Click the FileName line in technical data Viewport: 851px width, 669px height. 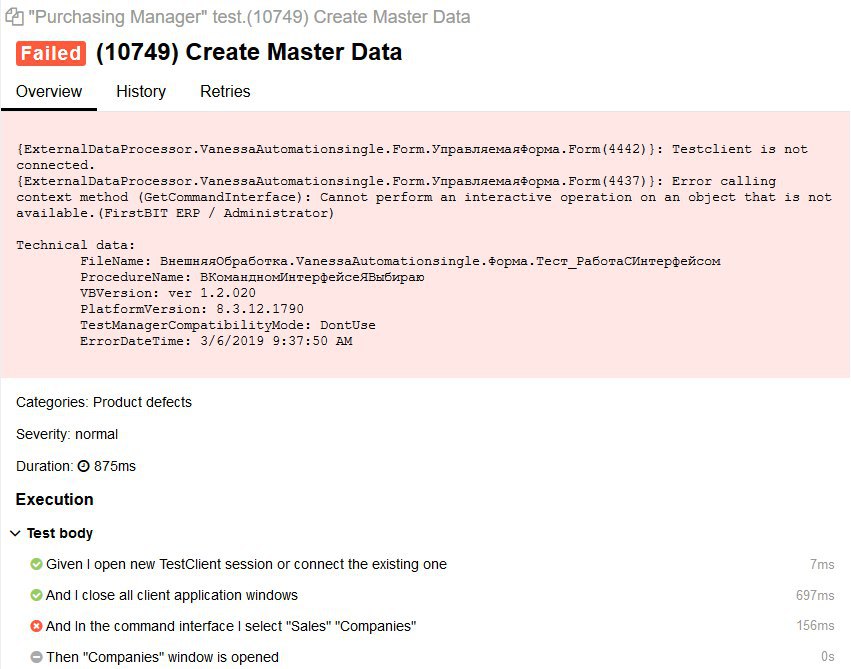click(x=401, y=261)
